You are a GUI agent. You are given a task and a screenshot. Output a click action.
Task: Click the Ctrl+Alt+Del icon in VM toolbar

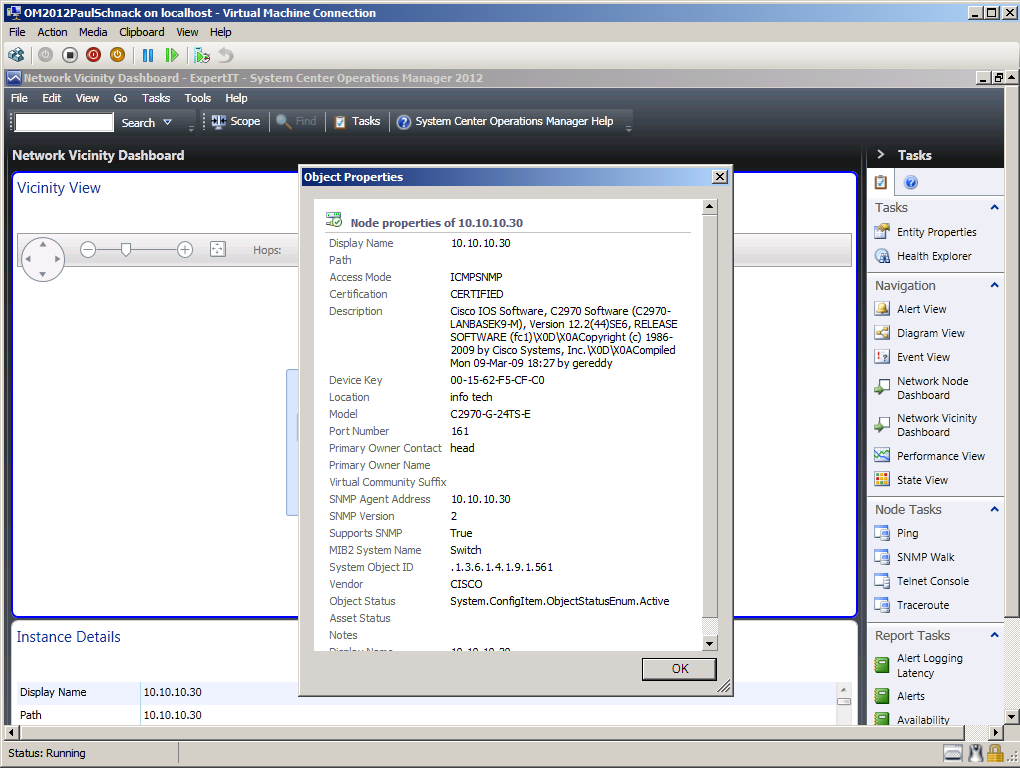(x=16, y=55)
